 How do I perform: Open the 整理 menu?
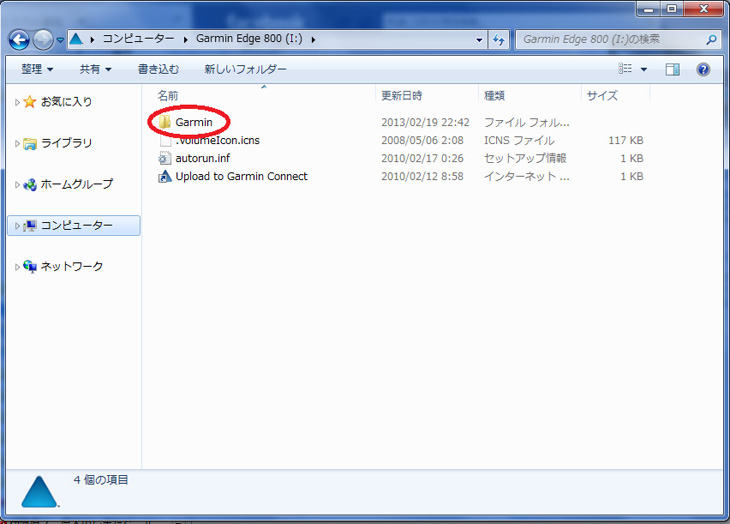pyautogui.click(x=37, y=69)
